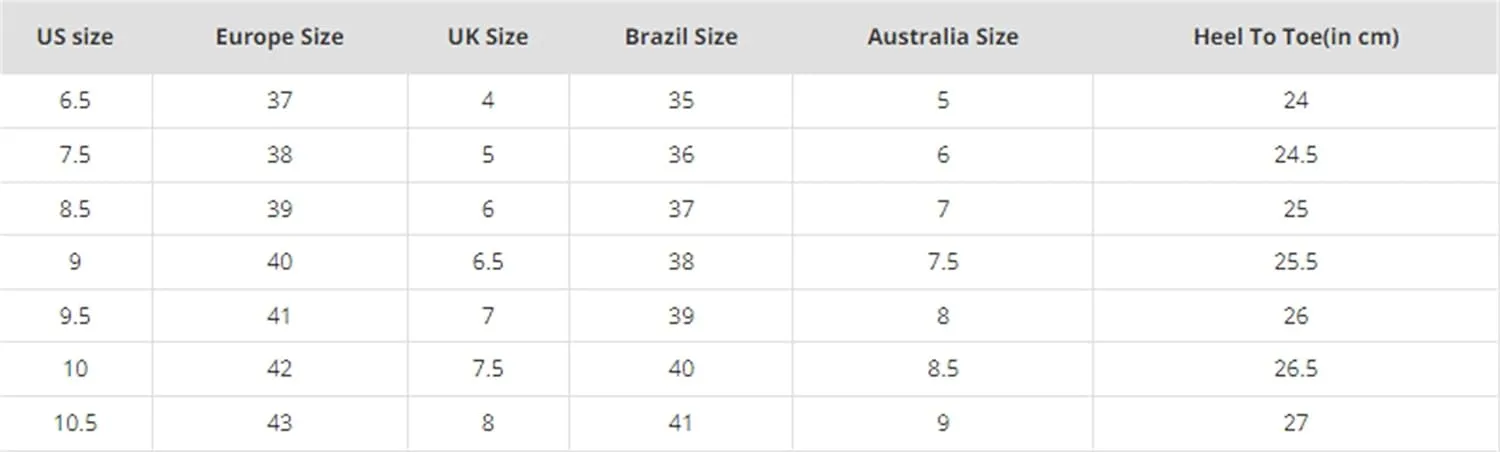Click Australia size 7.5 cell
This screenshot has width=1500, height=452.
[943, 262]
